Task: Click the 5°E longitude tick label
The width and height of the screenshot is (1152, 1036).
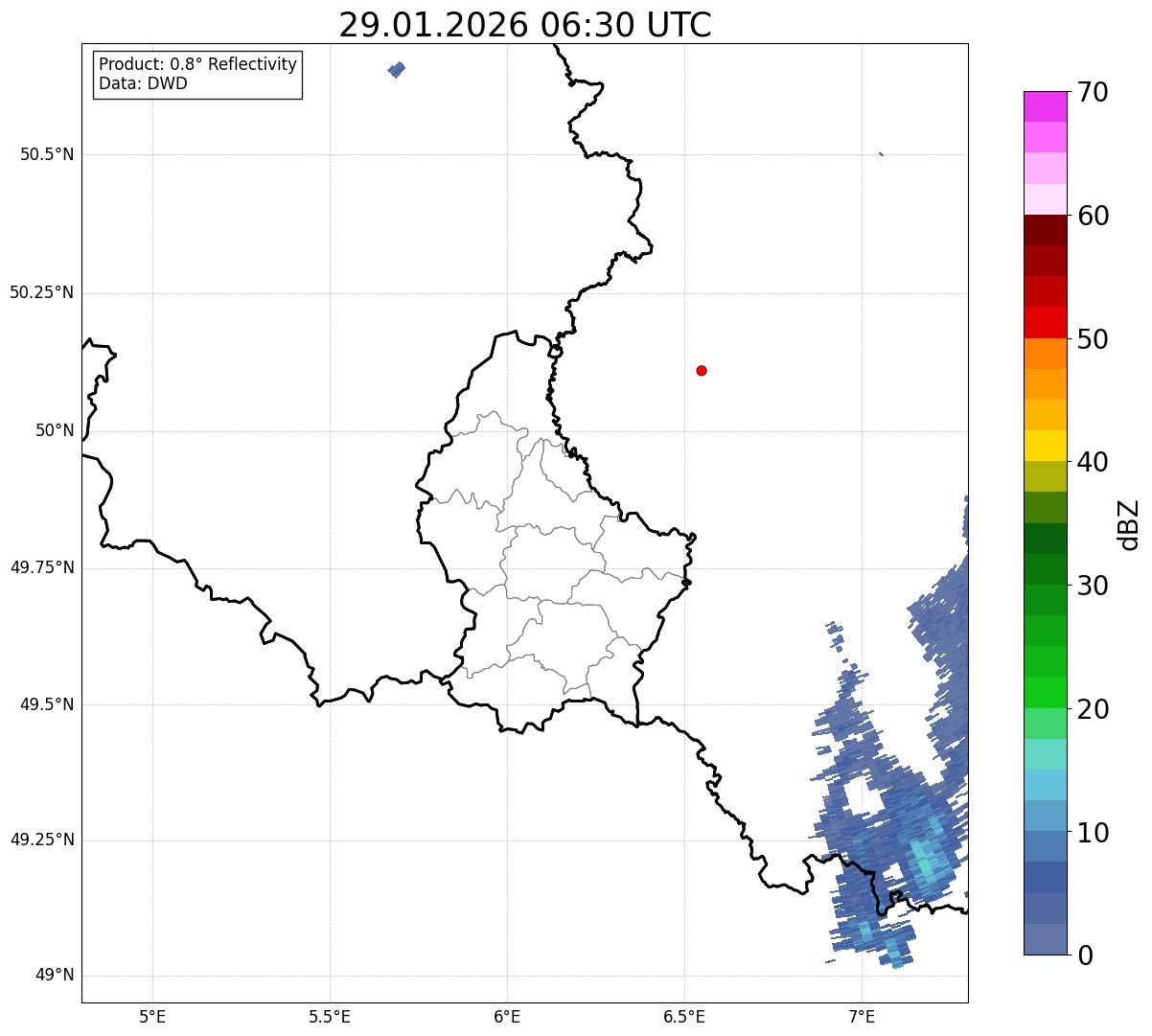Action: 152,1016
